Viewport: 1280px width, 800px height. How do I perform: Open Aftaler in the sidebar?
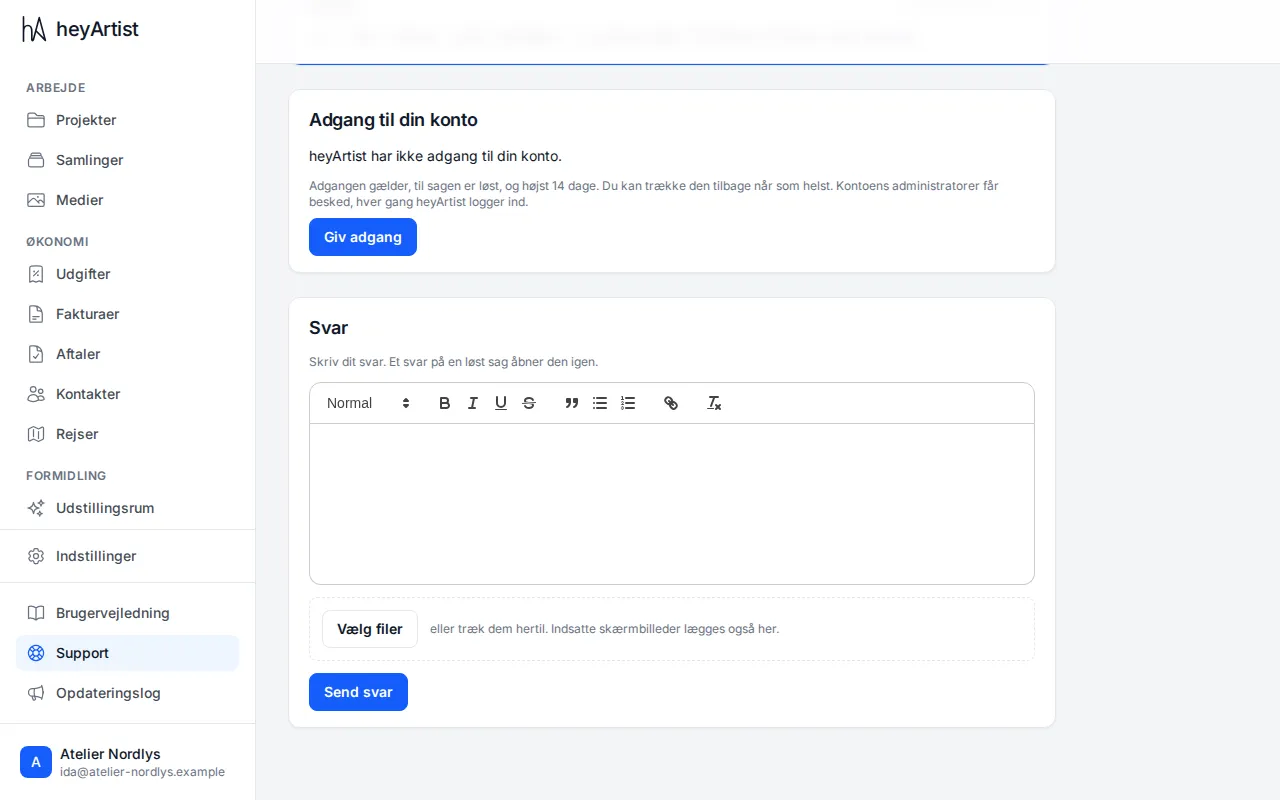pos(128,354)
